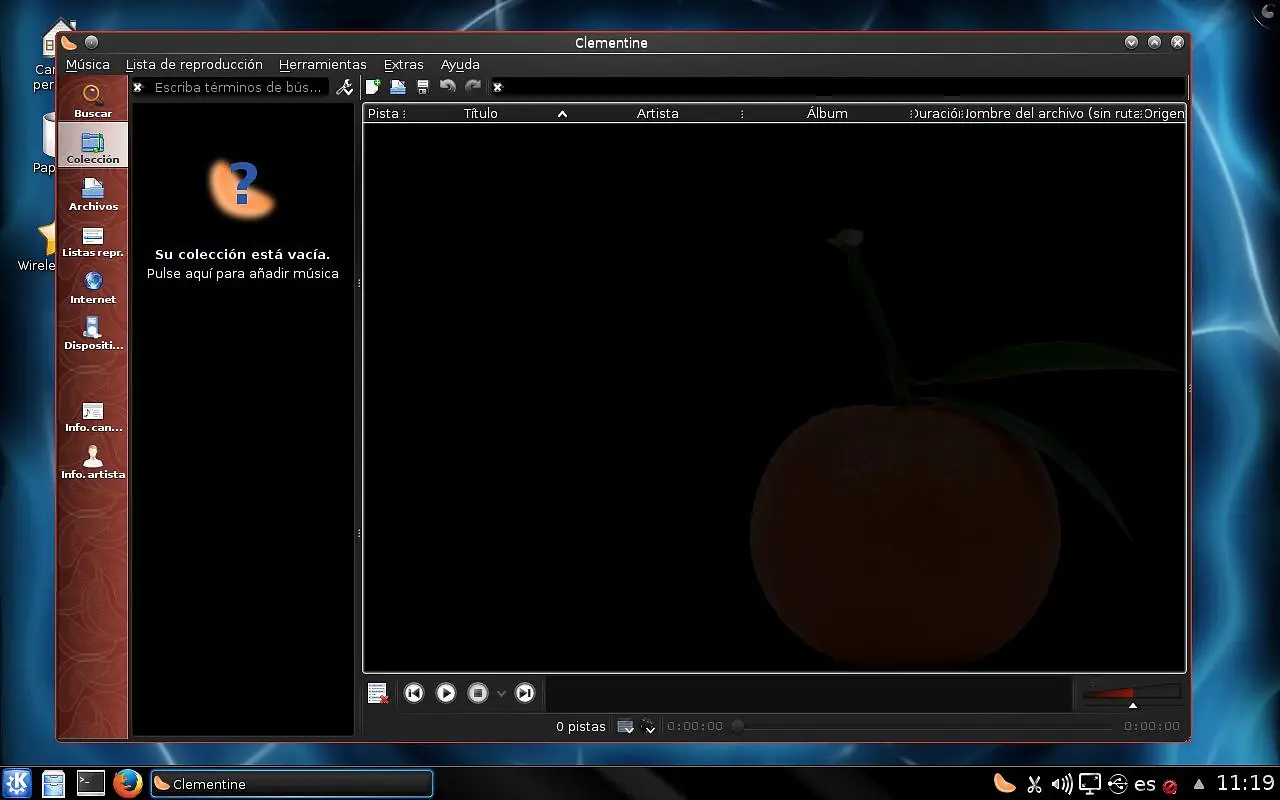The image size is (1280, 800).
Task: Open the volume tray icon
Action: point(1062,784)
